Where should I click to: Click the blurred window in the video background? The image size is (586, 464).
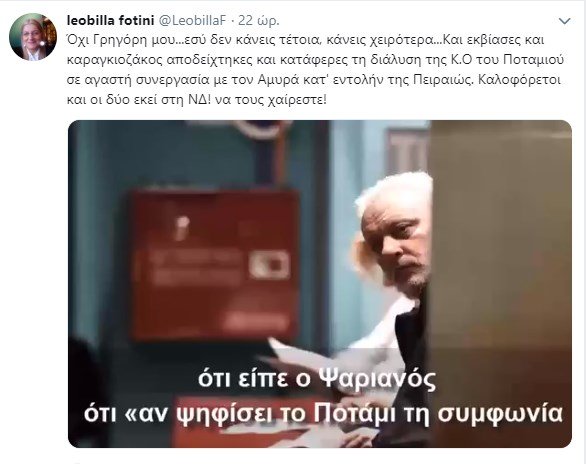pyautogui.click(x=407, y=150)
